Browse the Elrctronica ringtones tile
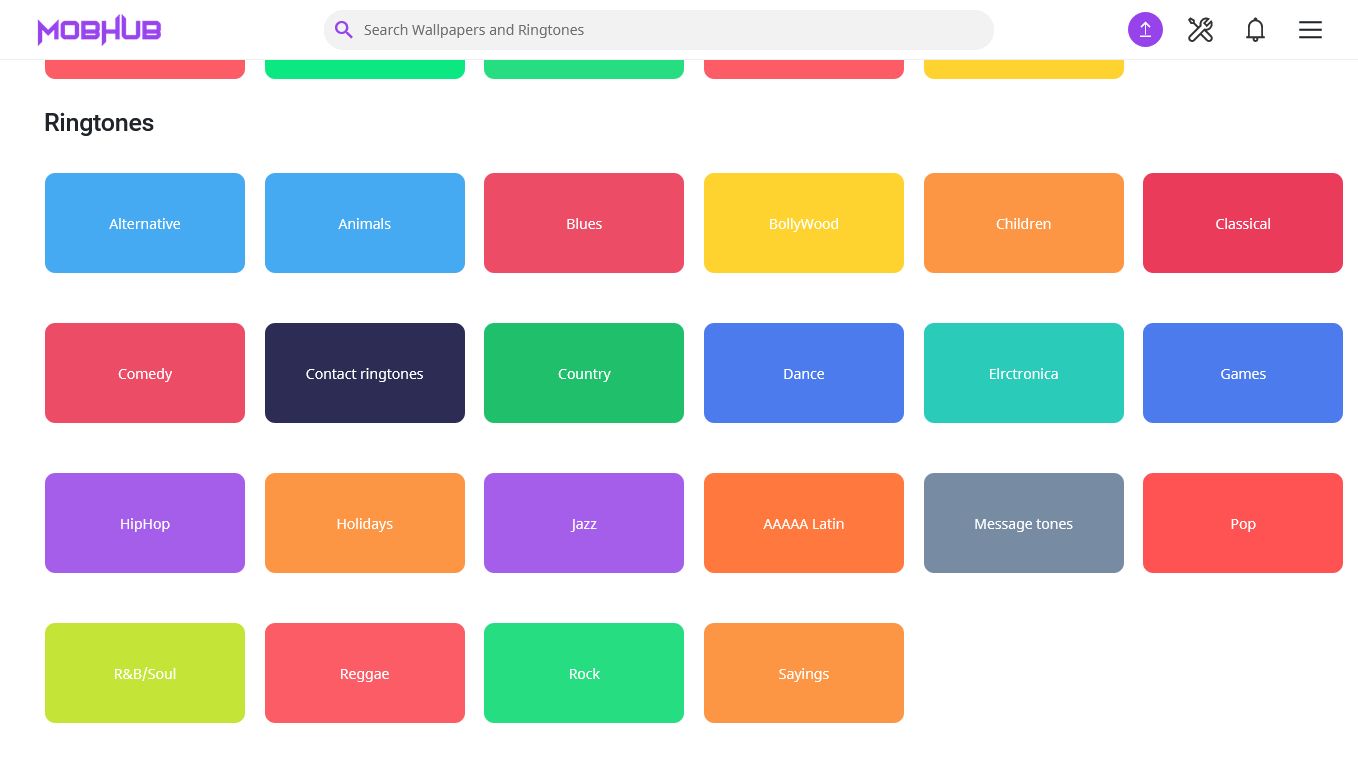Viewport: 1358px width, 768px height. point(1024,373)
